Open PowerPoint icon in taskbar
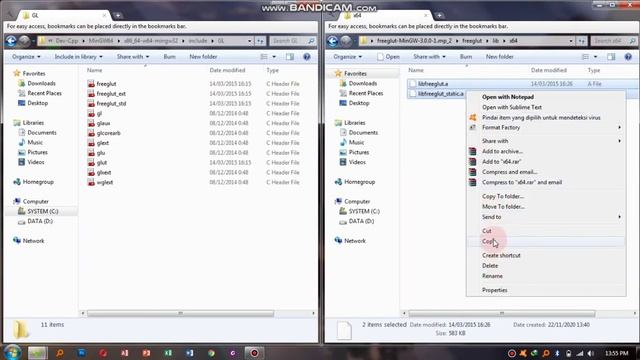640x360 pixels. (x=146, y=353)
